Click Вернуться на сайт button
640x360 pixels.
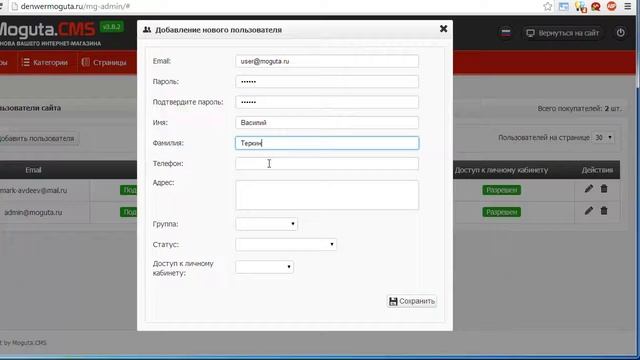[563, 33]
